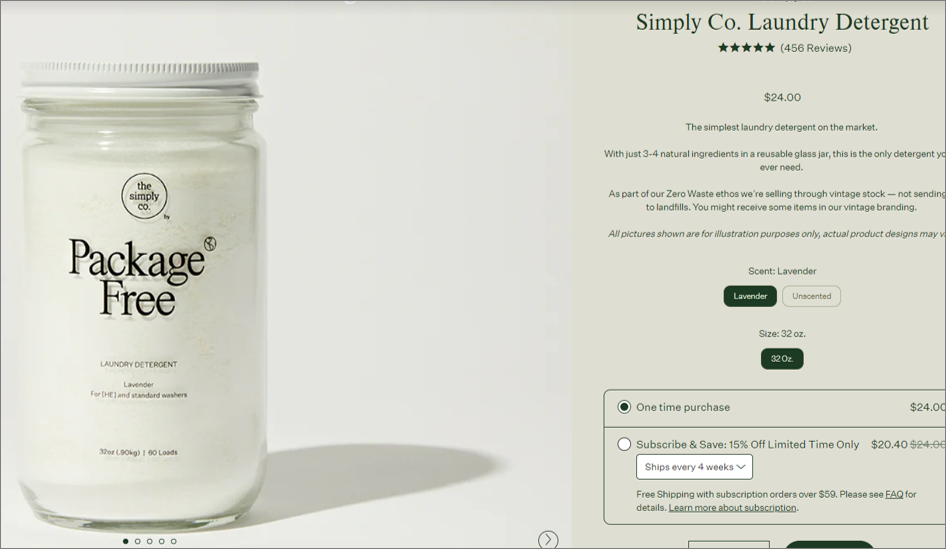
Task: Choose the Unscented scent option
Action: point(811,296)
